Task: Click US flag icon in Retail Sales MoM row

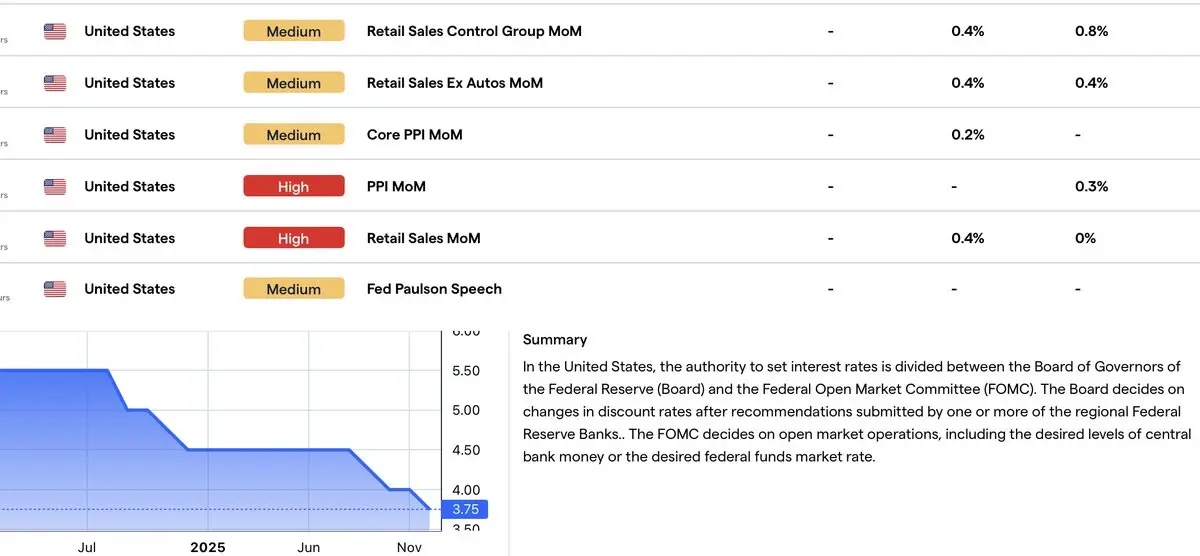Action: click(x=55, y=238)
